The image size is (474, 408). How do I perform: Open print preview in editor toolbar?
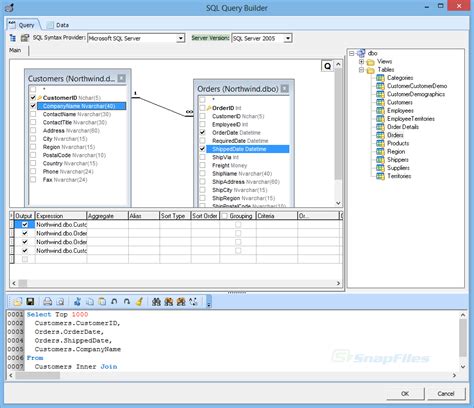(60, 302)
